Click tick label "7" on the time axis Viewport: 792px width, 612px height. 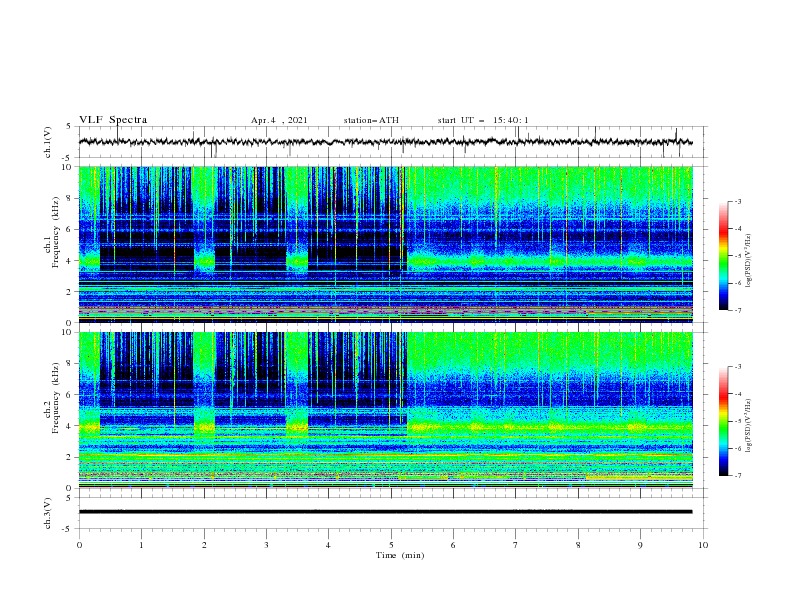[516, 545]
